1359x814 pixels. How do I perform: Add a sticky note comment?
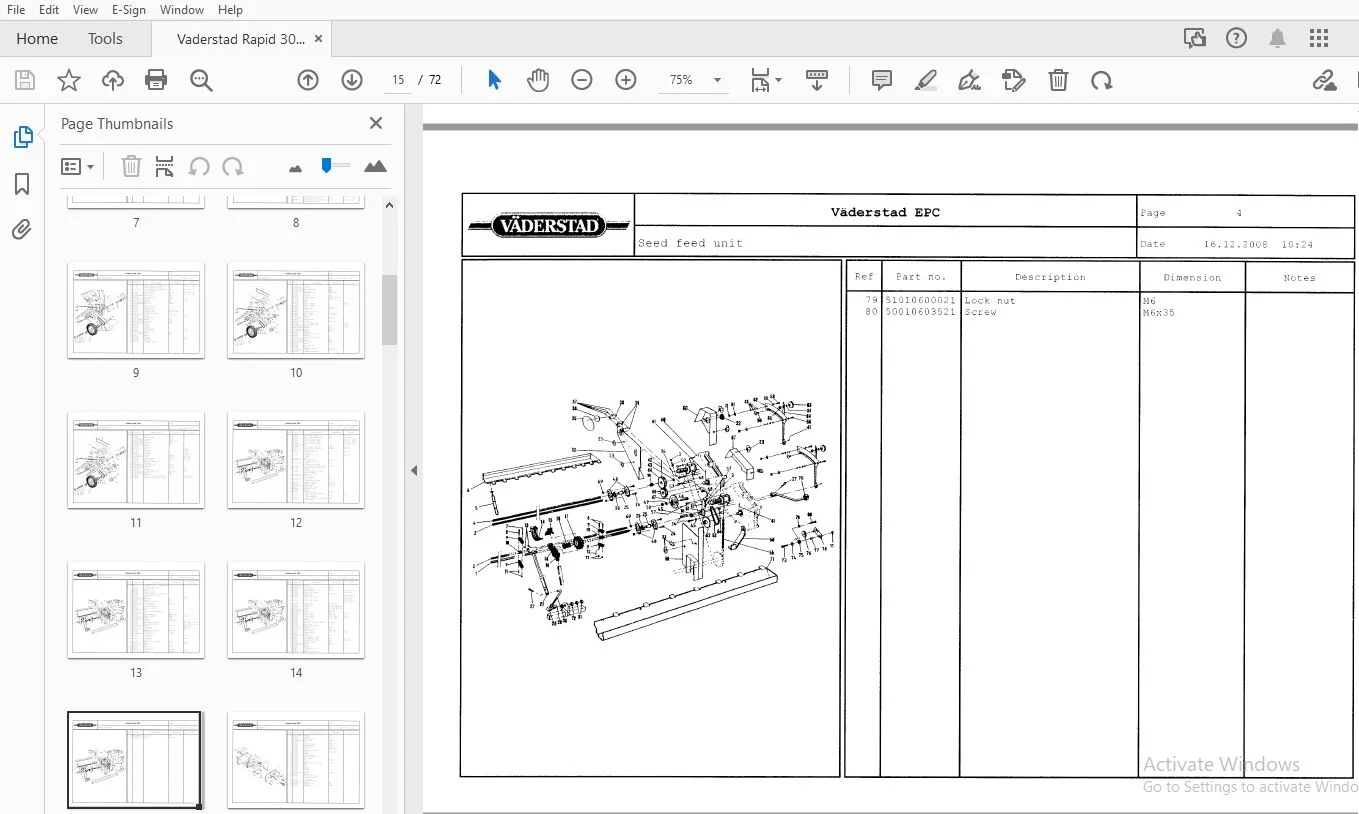882,80
